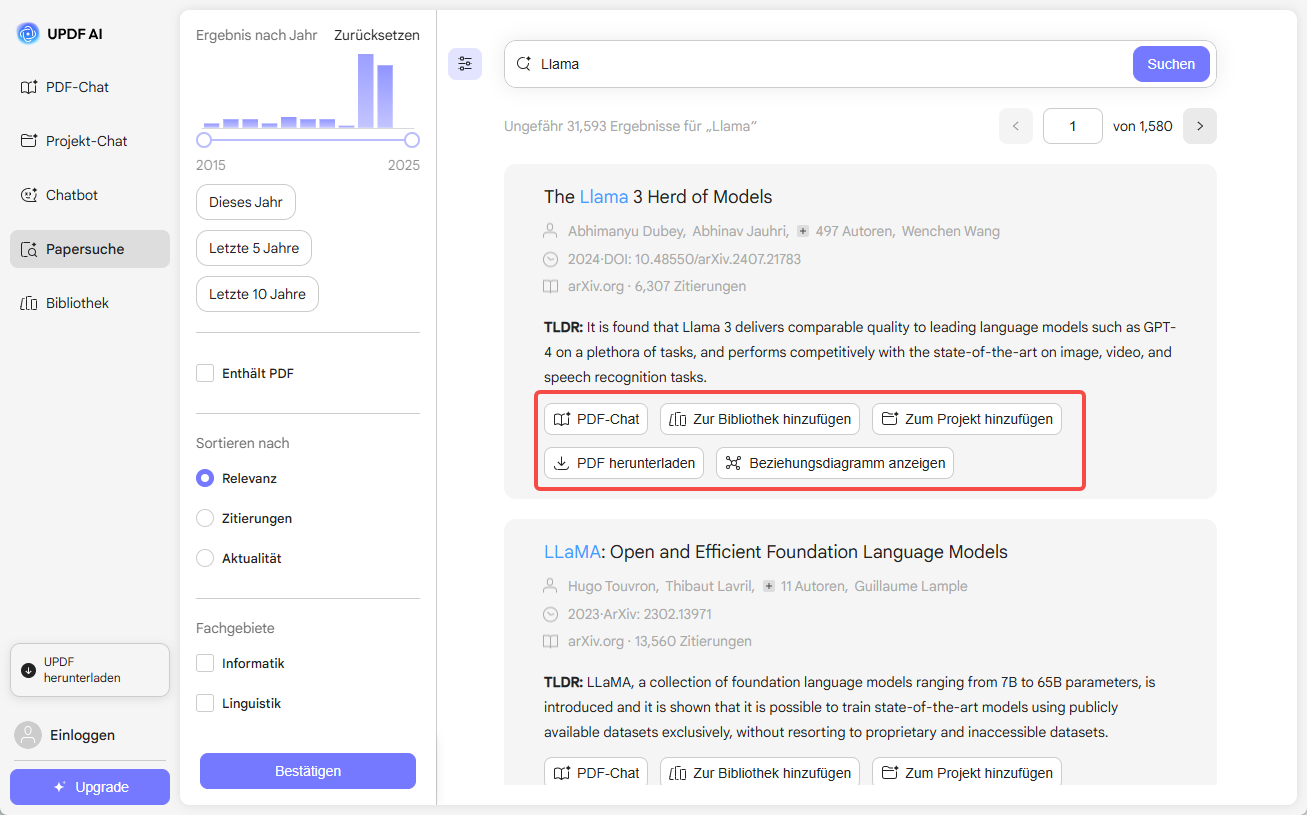Screen dimensions: 1307x815
Task: Add LLaMA Foundation paper to Projekt
Action: (x=967, y=772)
